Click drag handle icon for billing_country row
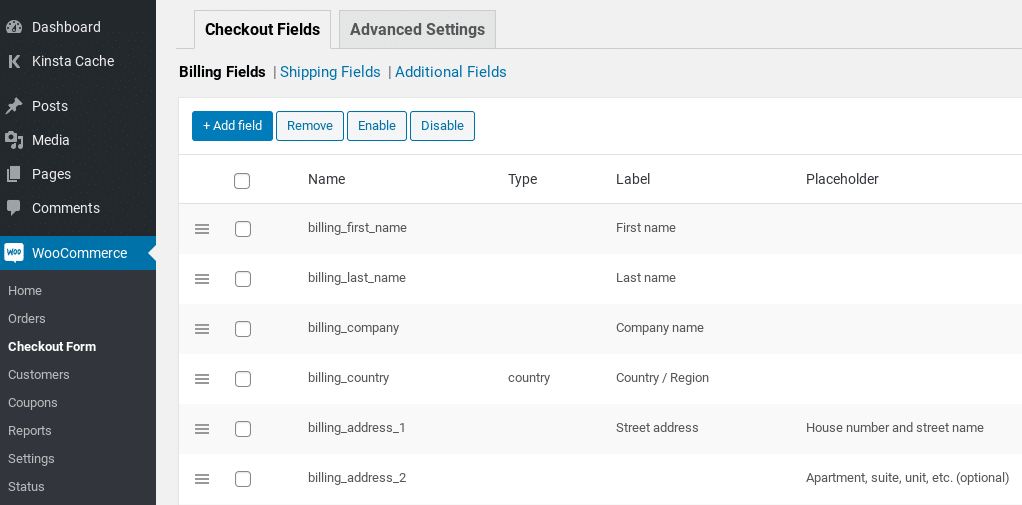Screen dimensions: 1022x505 tap(202, 379)
